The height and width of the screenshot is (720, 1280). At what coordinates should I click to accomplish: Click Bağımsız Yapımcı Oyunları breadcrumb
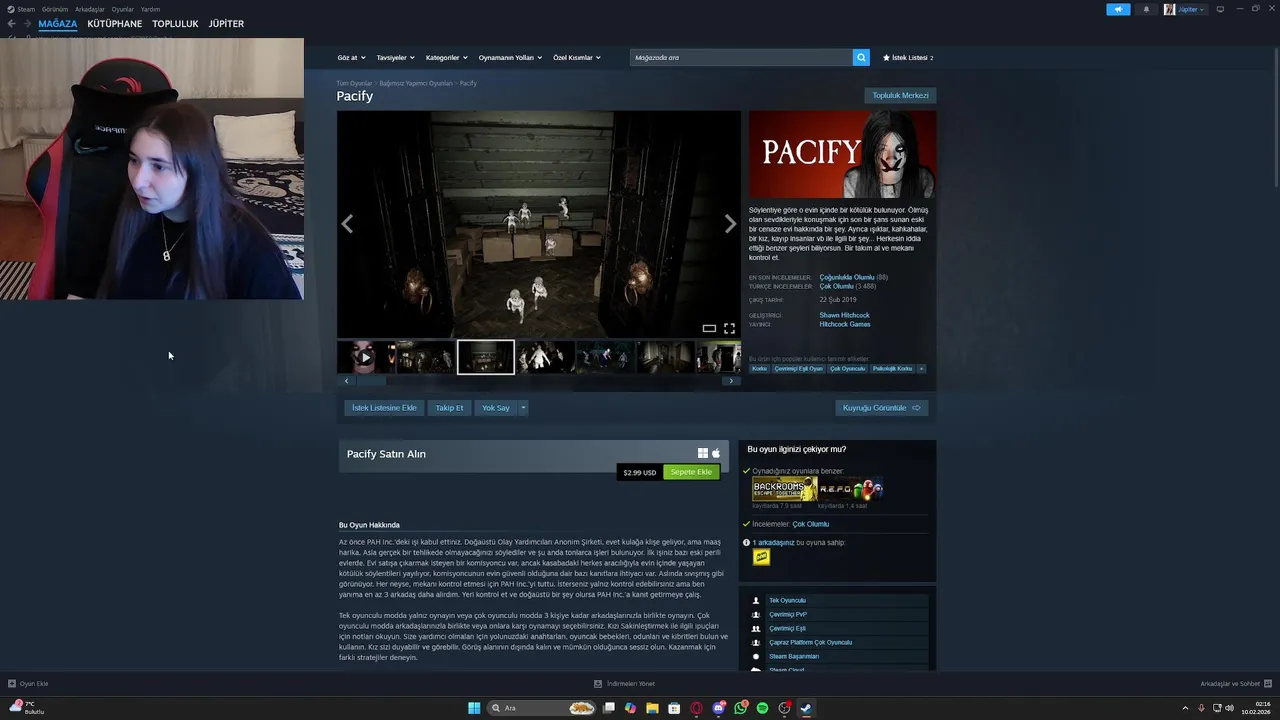point(416,83)
